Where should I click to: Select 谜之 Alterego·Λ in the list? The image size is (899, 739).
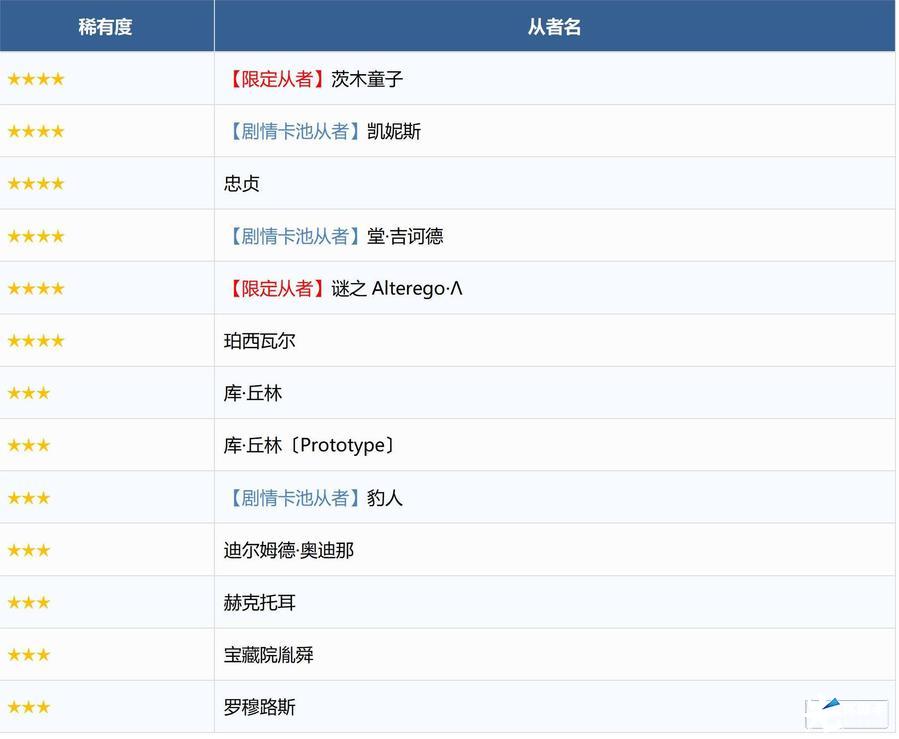(397, 289)
